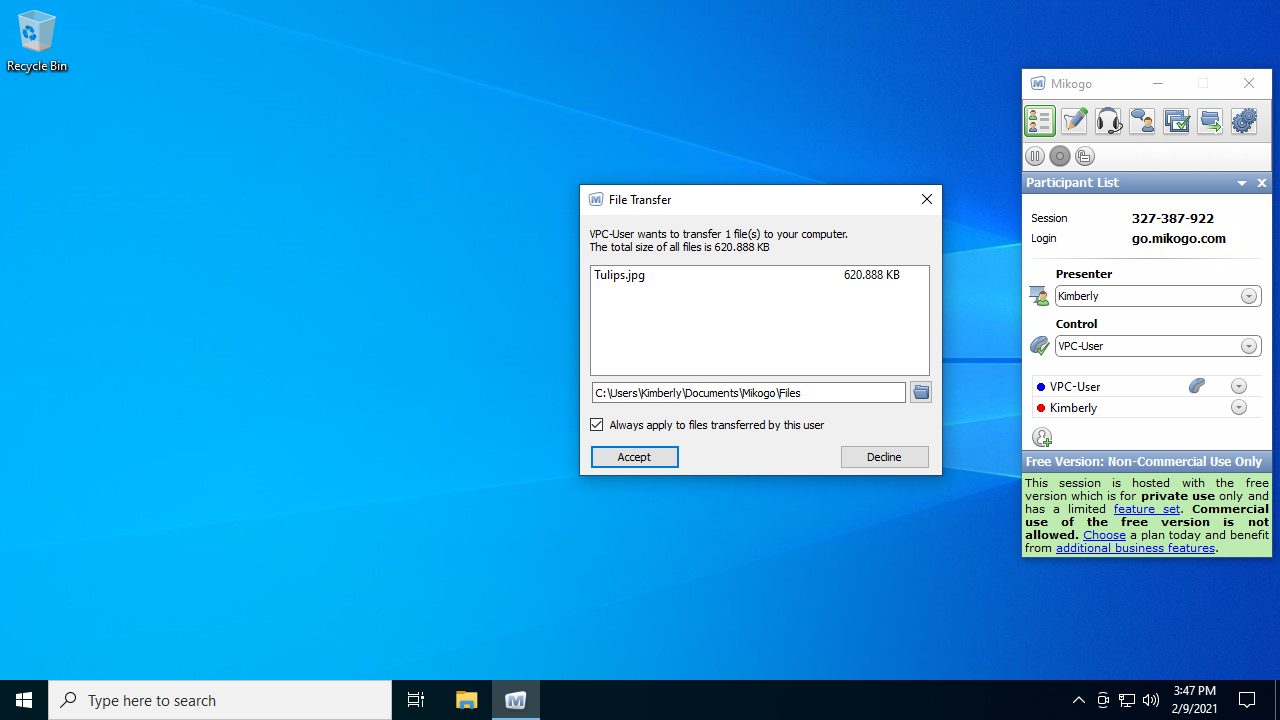
Task: Open the Participant List toolbar icon
Action: tap(1040, 121)
